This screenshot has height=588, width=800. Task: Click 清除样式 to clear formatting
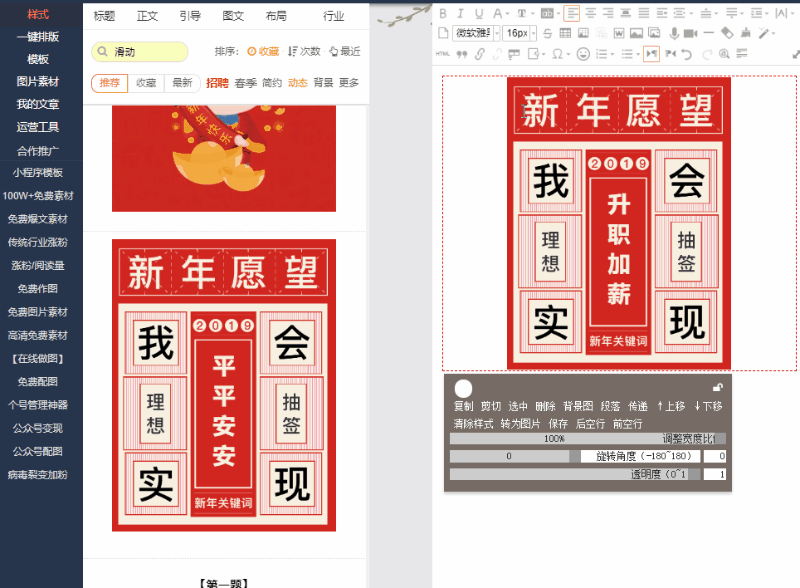pos(473,423)
